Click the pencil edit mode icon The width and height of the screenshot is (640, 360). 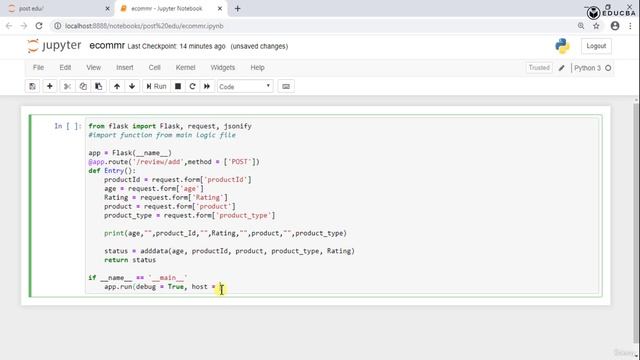pyautogui.click(x=562, y=68)
